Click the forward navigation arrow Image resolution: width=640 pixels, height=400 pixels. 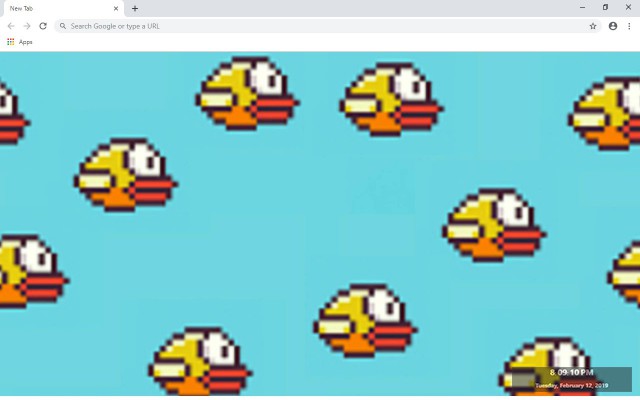click(x=27, y=26)
